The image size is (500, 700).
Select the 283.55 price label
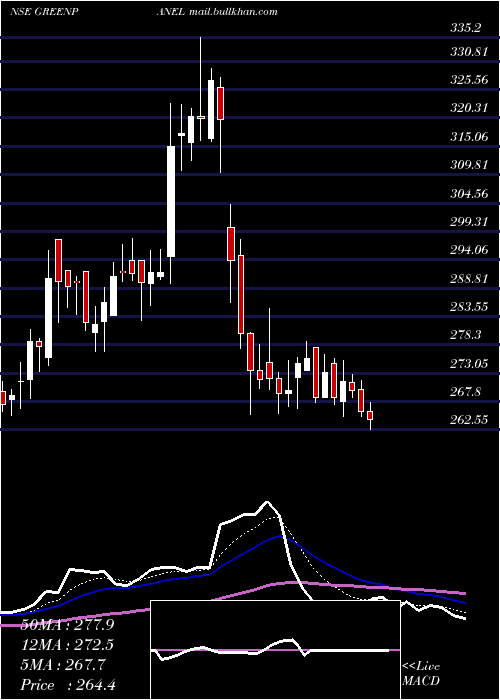(468, 307)
